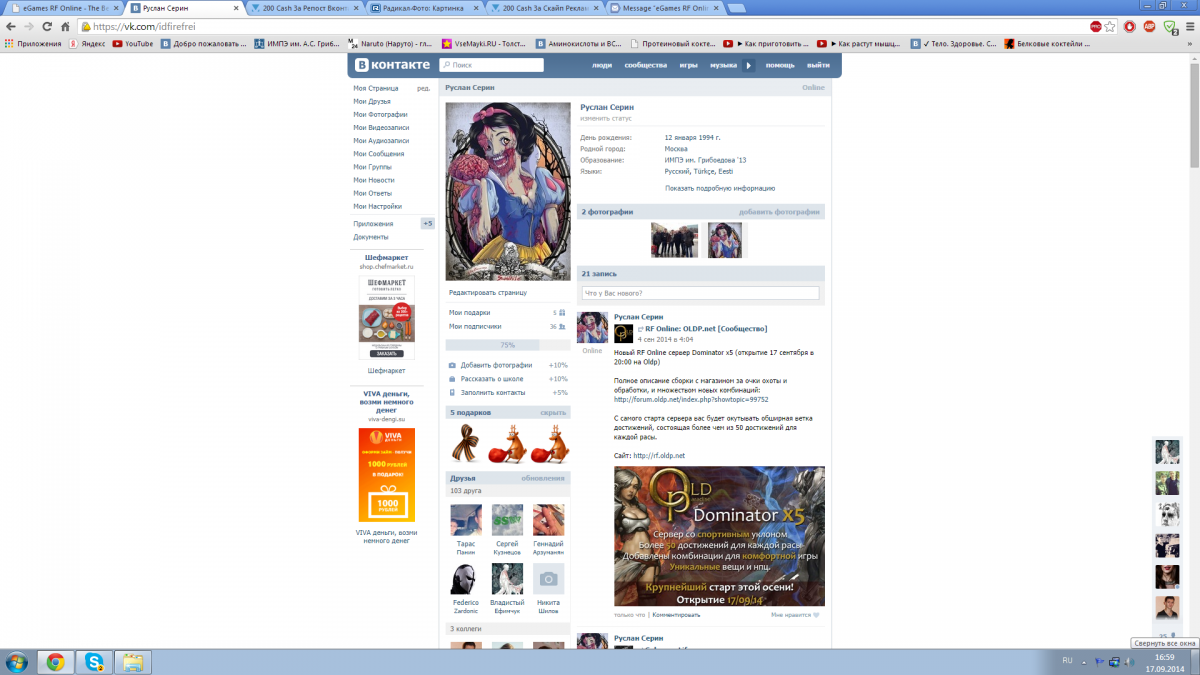Click the Action Center flag in the tray
Screen dimensions: 1200x675
click(1100, 661)
